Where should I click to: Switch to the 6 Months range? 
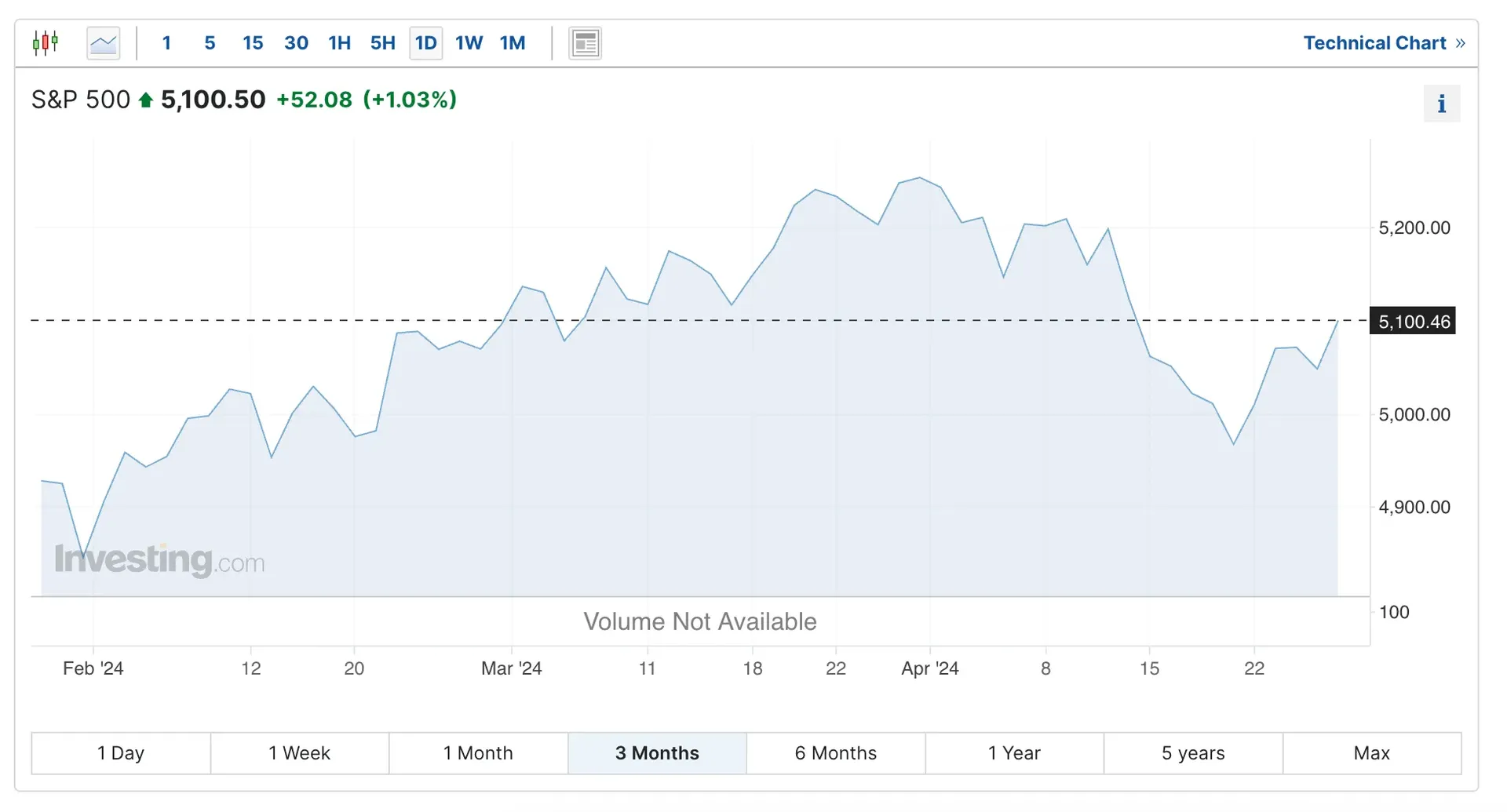pyautogui.click(x=836, y=753)
